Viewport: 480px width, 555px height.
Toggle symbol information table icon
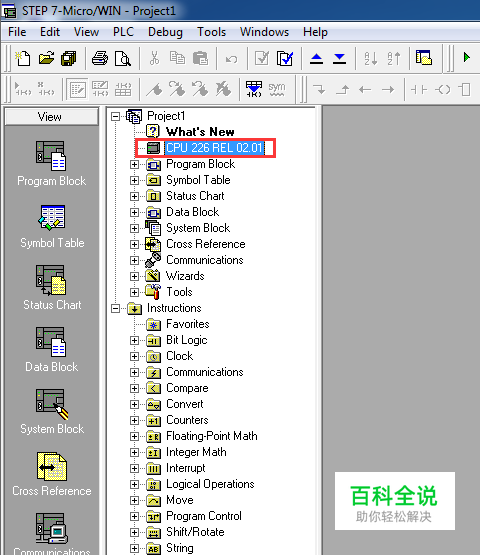click(x=254, y=89)
